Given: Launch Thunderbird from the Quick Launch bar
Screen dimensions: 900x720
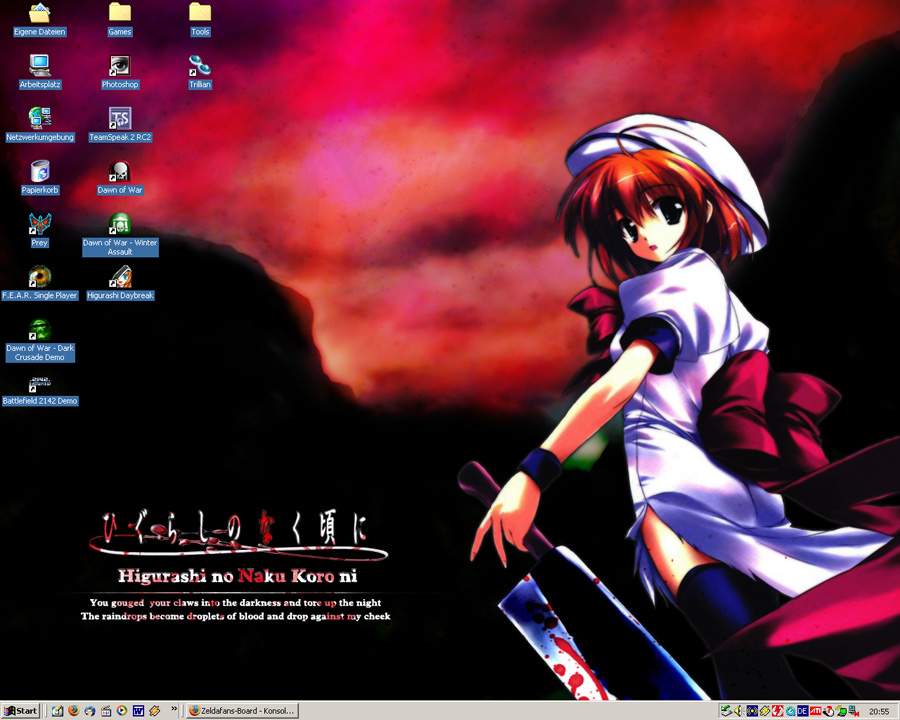Looking at the screenshot, I should [90, 711].
